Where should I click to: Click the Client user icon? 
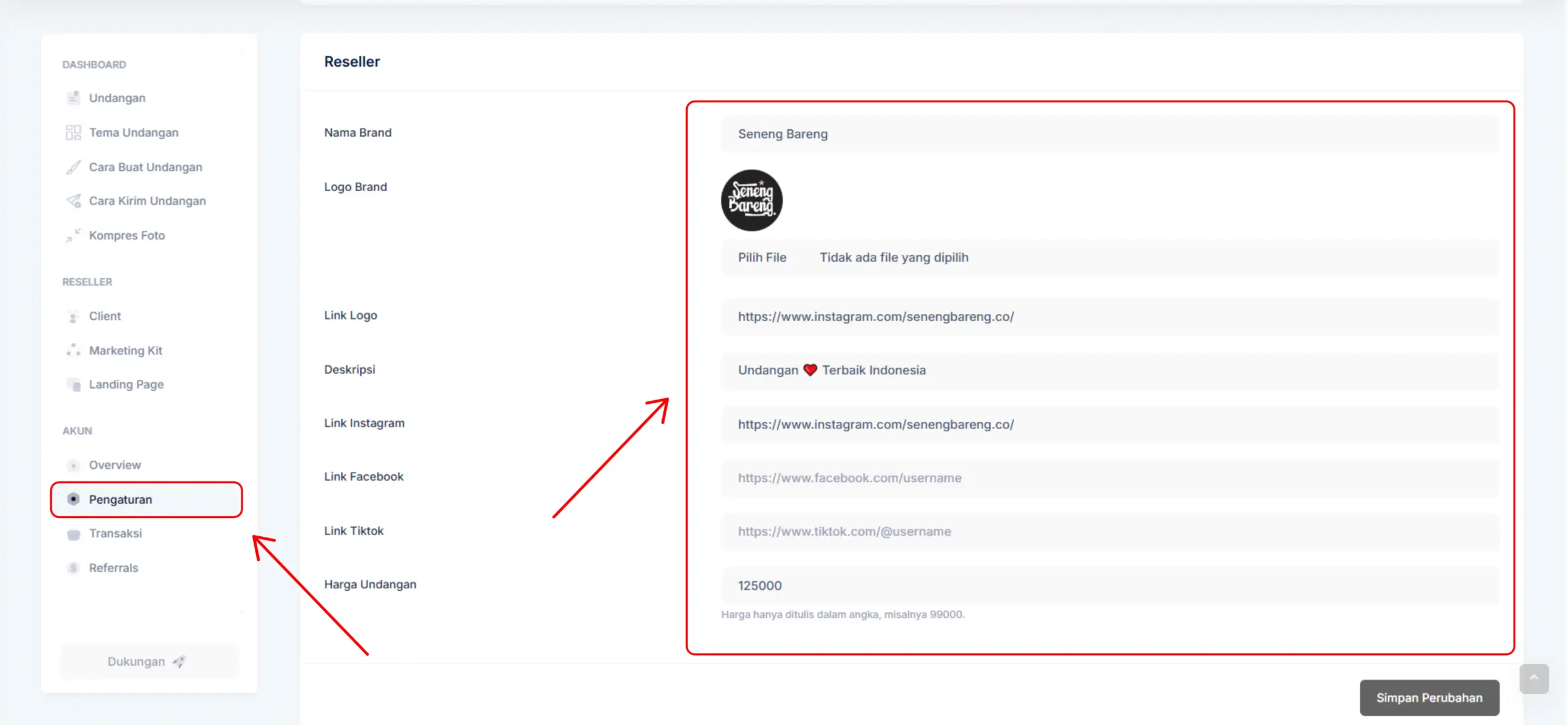pos(73,316)
